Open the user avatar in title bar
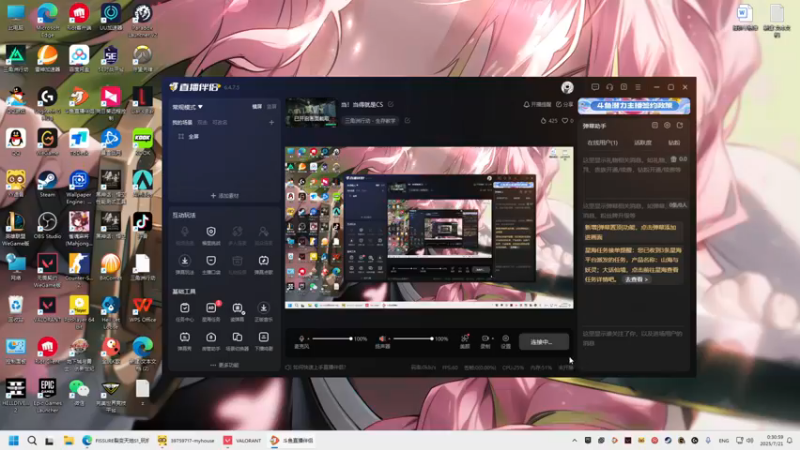The height and width of the screenshot is (450, 800). (x=567, y=87)
